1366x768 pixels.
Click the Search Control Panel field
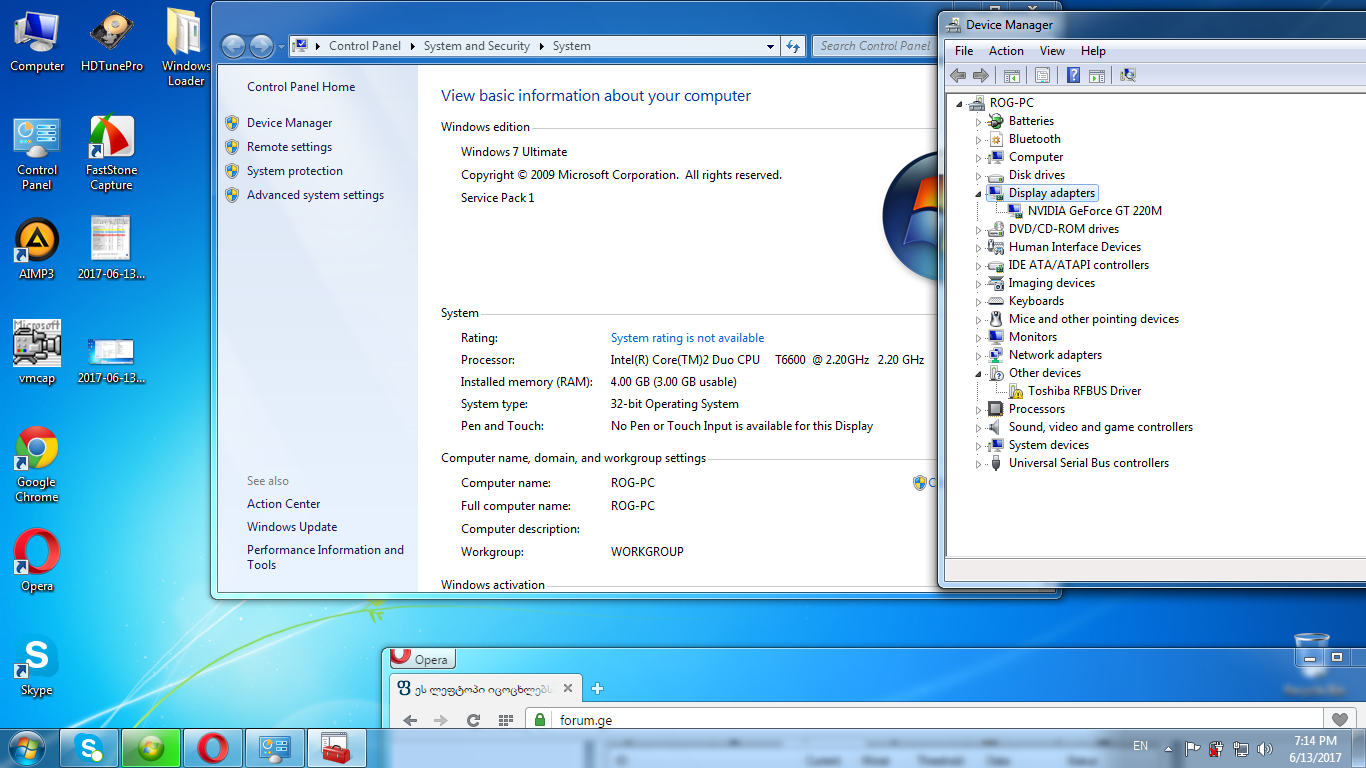click(x=874, y=46)
